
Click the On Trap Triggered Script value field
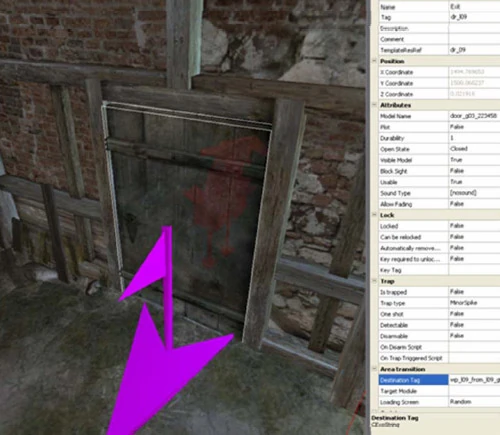[474, 358]
